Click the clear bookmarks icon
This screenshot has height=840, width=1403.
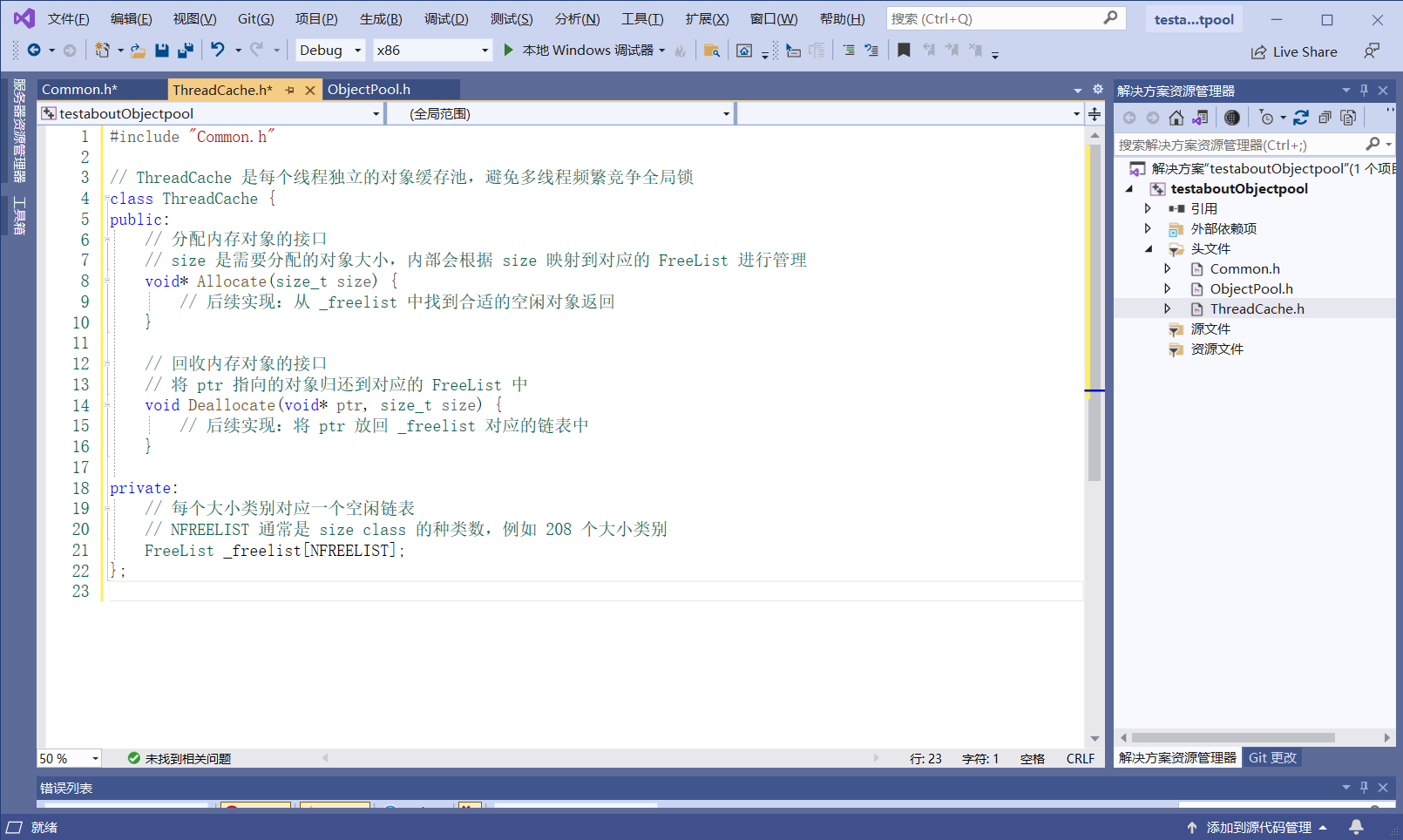[x=975, y=51]
